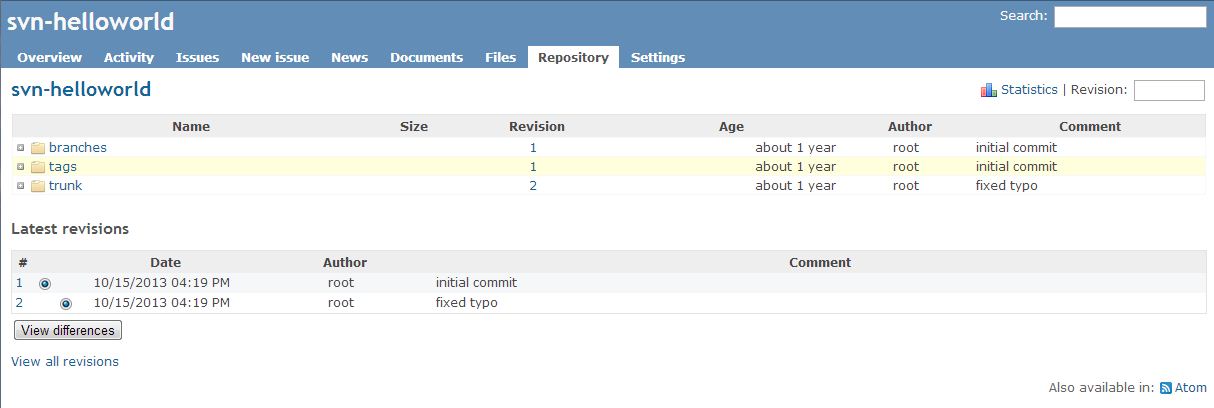Expand the trunk directory
Screen dimensions: 1214x408
pos(20,185)
